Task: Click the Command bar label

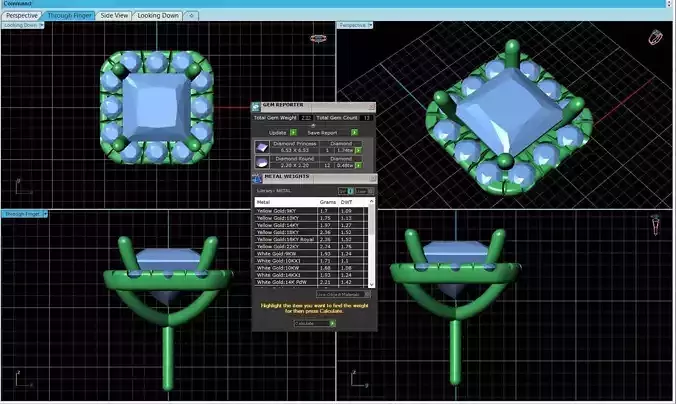Action: click(x=17, y=3)
